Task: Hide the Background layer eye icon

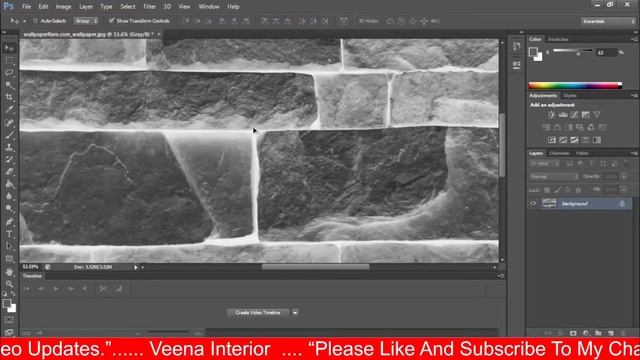Action: tap(533, 203)
